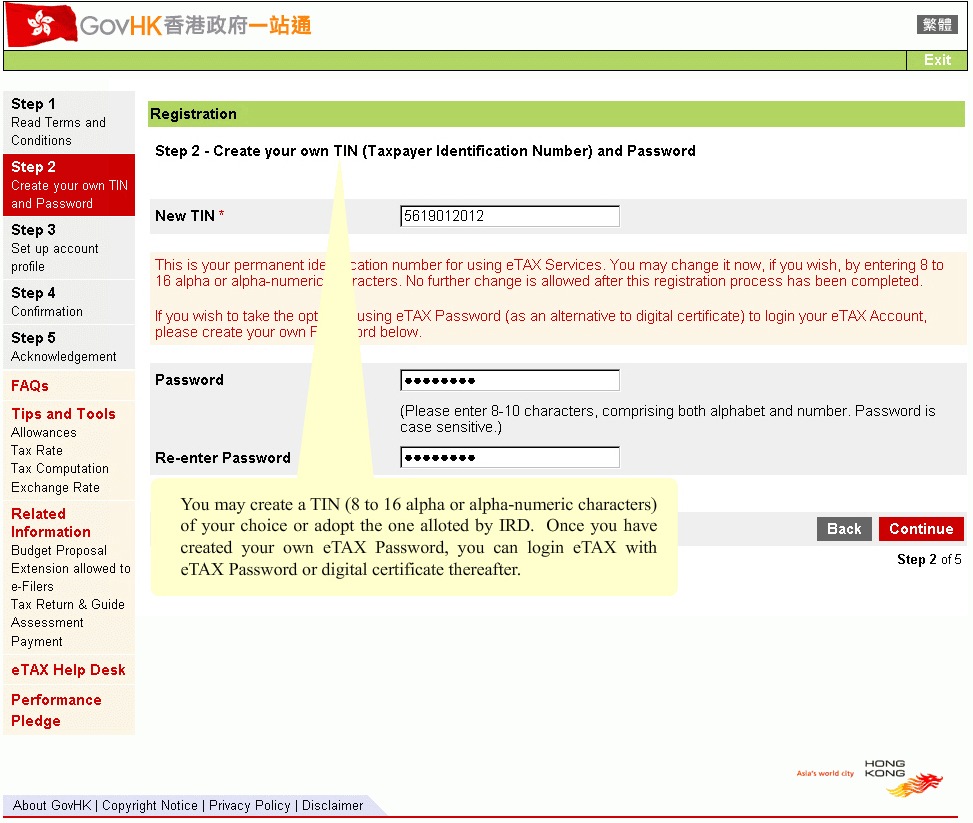Click the 'Step 2 of 5' text

[929, 559]
